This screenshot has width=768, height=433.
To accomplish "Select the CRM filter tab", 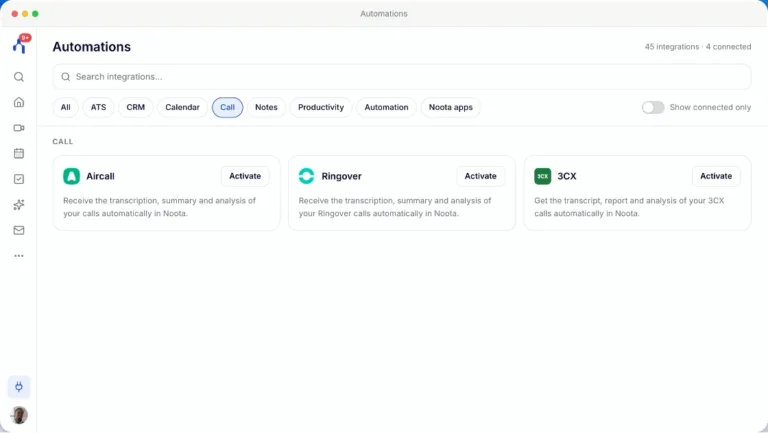I will 136,107.
